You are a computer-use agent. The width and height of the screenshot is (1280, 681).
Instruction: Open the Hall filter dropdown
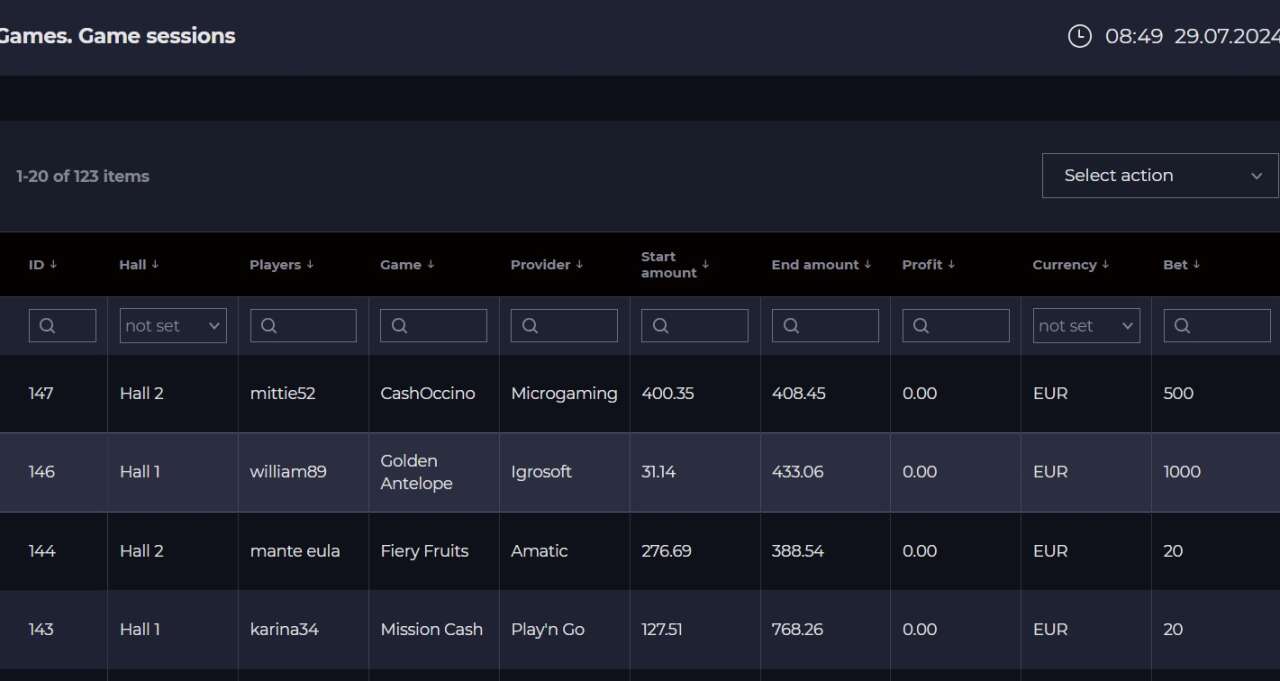[173, 326]
